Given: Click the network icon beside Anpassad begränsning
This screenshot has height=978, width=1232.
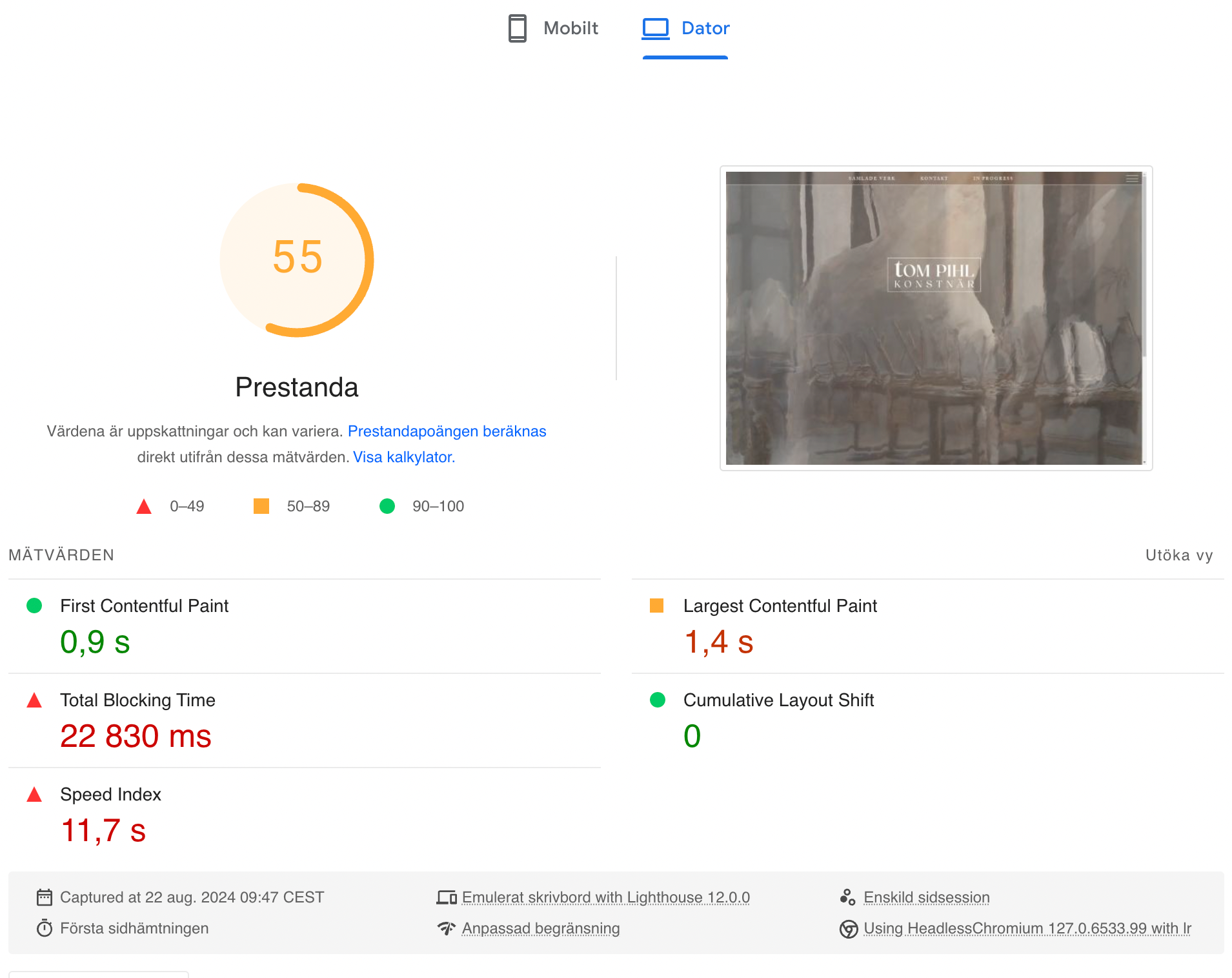Looking at the screenshot, I should [x=447, y=928].
